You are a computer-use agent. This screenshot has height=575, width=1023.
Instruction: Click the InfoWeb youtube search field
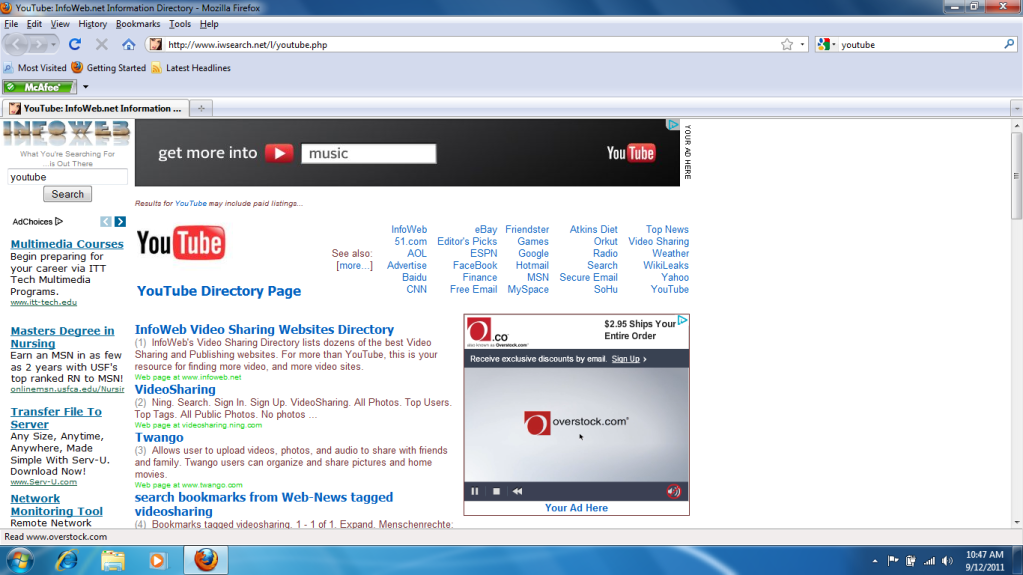coord(67,177)
